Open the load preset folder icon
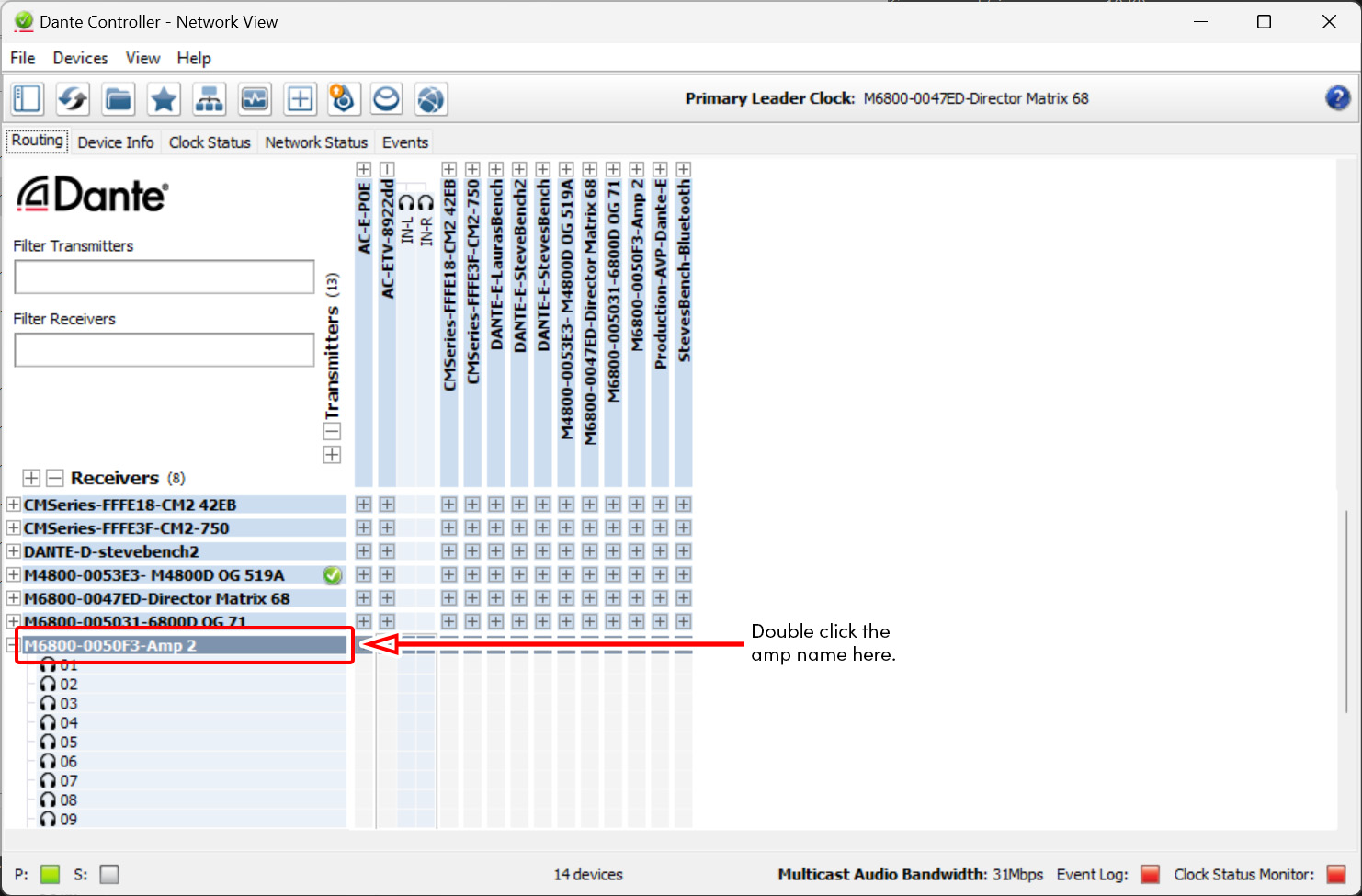Viewport: 1362px width, 896px height. tap(118, 98)
